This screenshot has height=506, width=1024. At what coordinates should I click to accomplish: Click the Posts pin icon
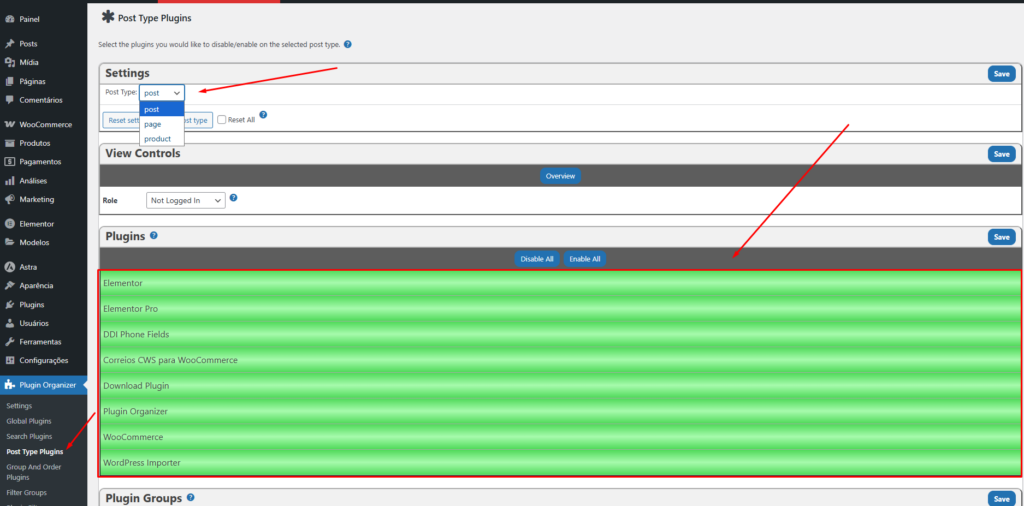coord(10,44)
